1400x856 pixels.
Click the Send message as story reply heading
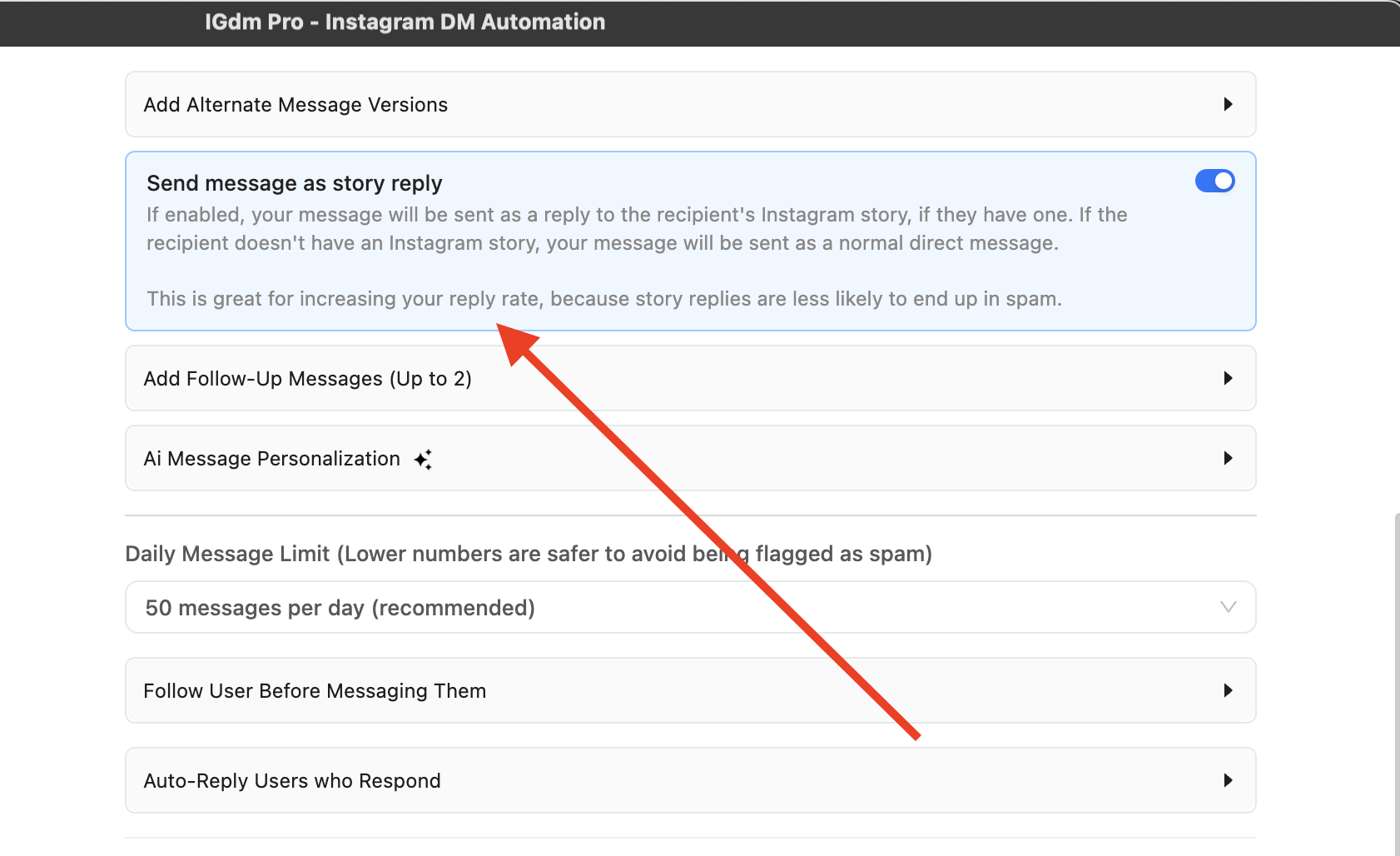pyautogui.click(x=294, y=183)
